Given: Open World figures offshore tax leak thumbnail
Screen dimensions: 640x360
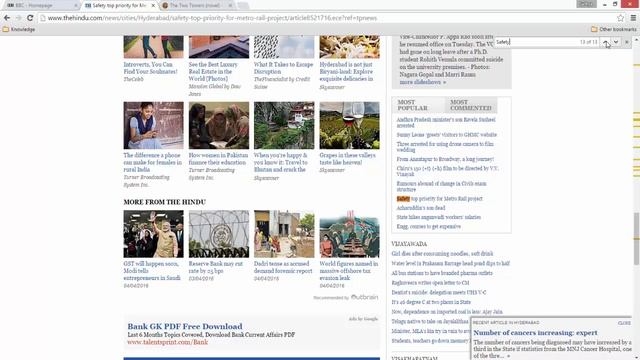Looking at the screenshot, I should pos(349,234).
